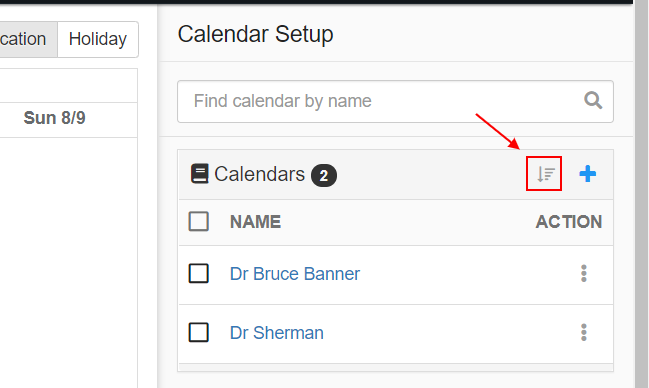This screenshot has height=388, width=649.
Task: Select the partially visible tab left of Holiday
Action: point(28,39)
